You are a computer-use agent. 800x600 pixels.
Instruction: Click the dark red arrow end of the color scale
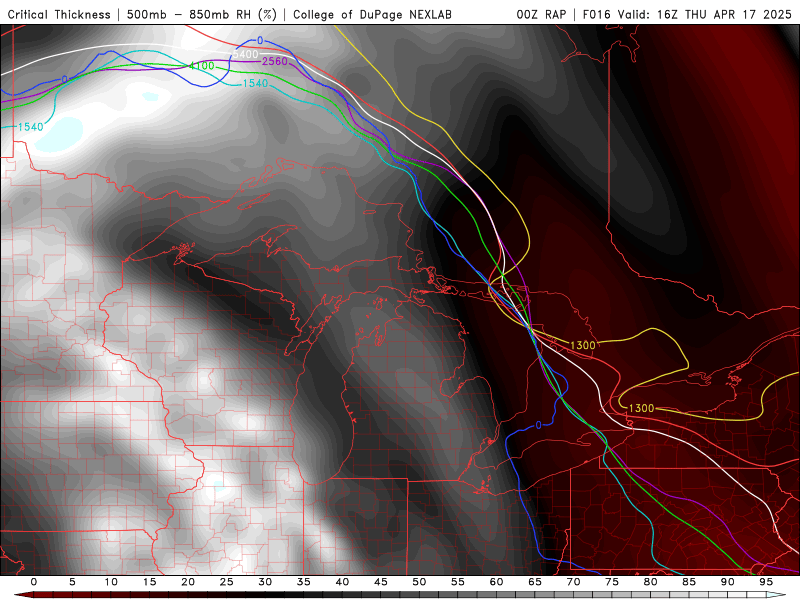23,595
